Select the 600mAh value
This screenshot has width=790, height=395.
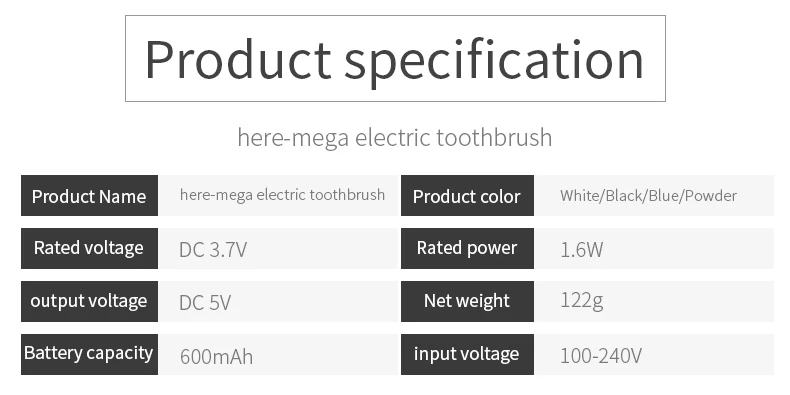click(217, 357)
